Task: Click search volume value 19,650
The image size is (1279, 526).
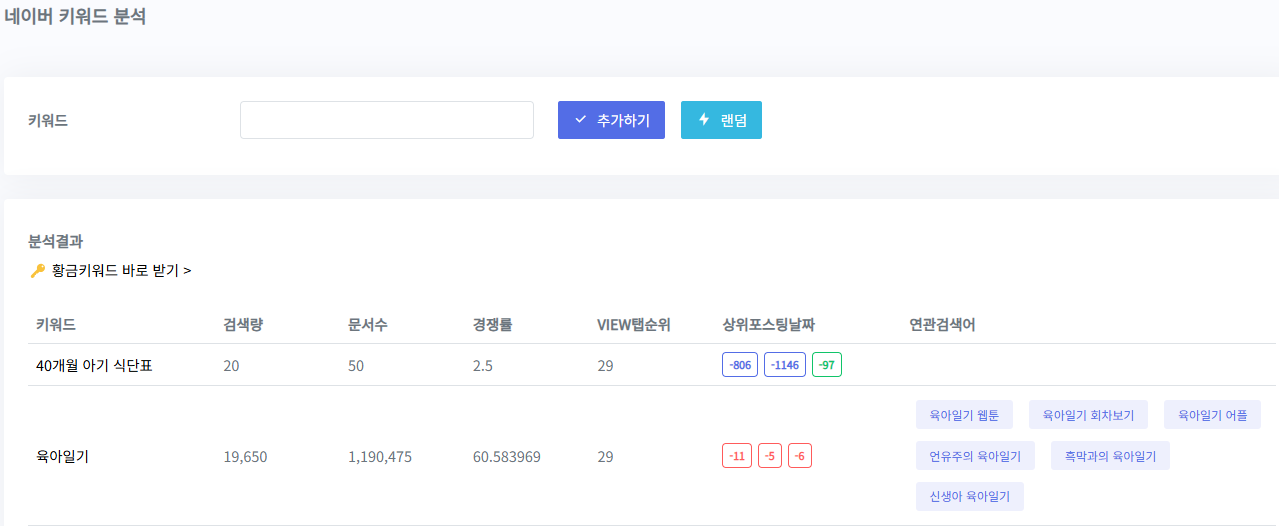Action: pos(245,457)
